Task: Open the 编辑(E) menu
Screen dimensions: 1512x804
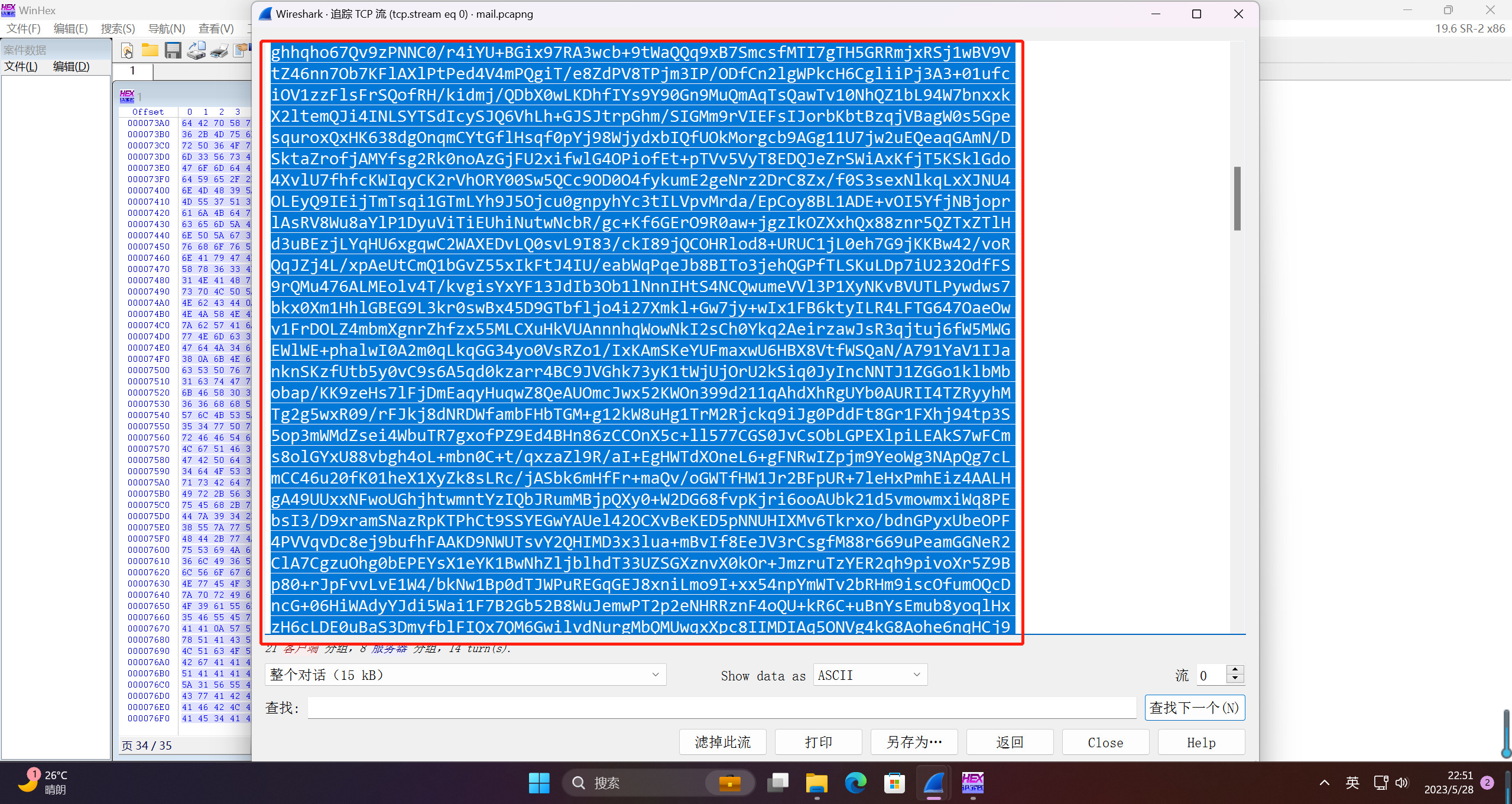Action: 70,28
